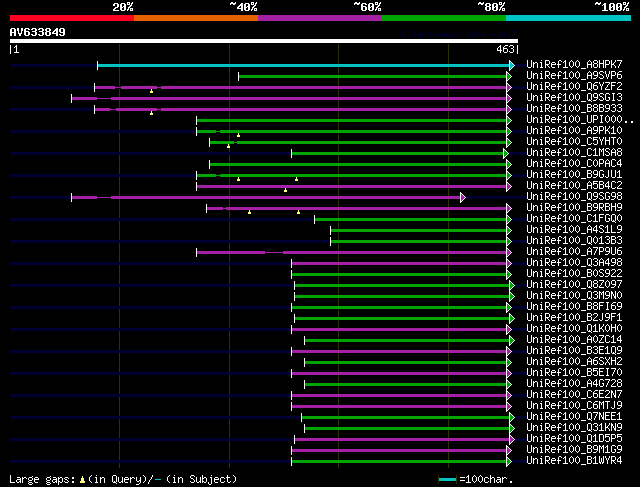Viewport: 640px width, 487px height.
Task: Open hit UniRef100_UPI000..
Action: (x=580, y=120)
